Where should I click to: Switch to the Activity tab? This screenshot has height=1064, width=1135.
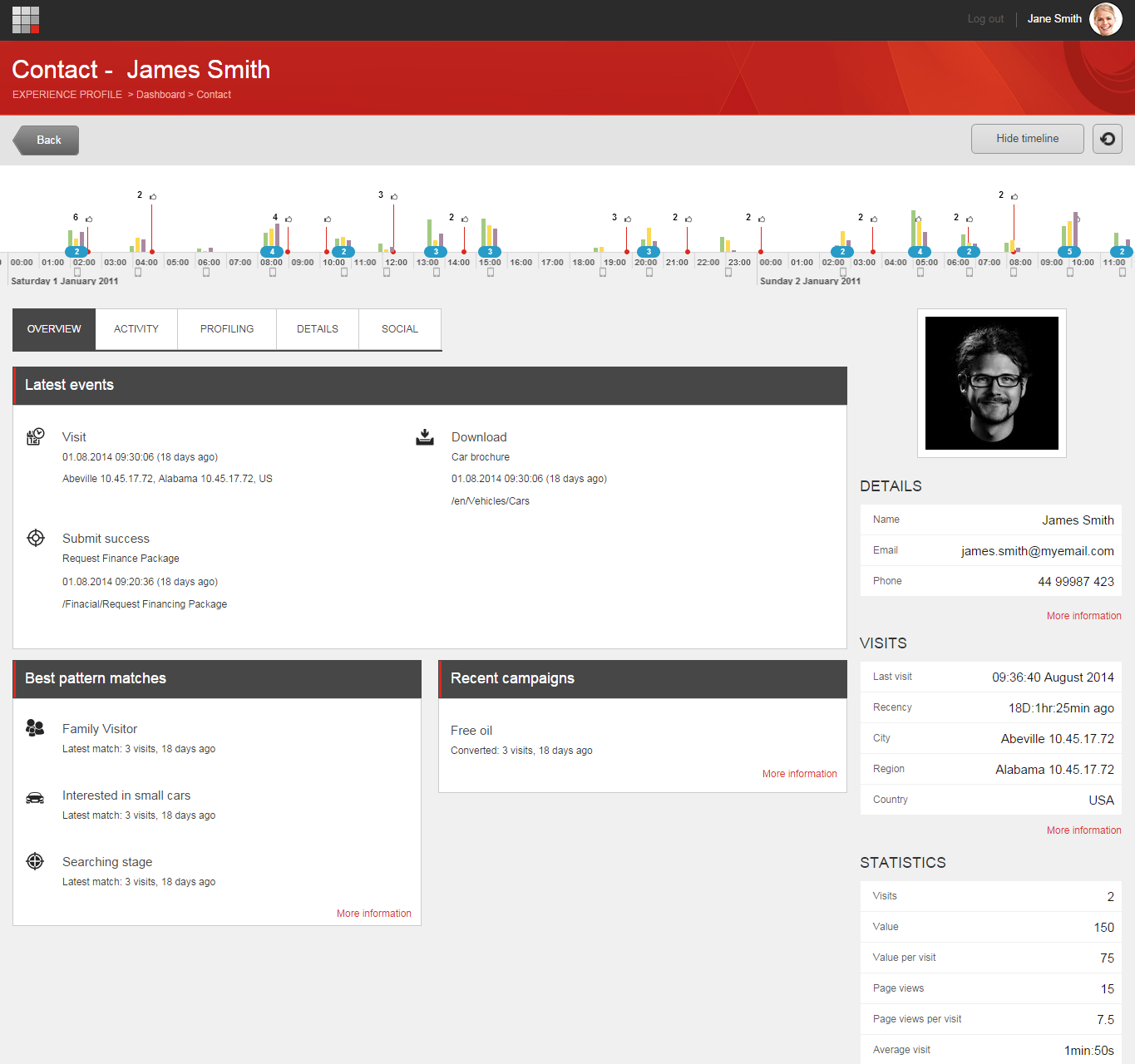[x=136, y=329]
